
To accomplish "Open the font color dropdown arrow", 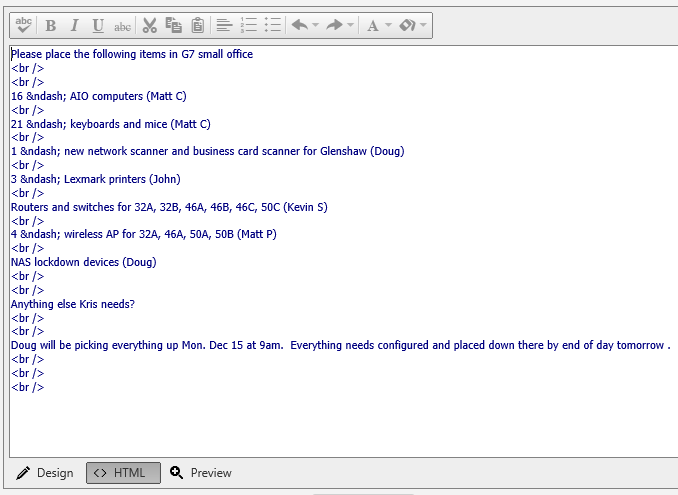I will [x=388, y=26].
